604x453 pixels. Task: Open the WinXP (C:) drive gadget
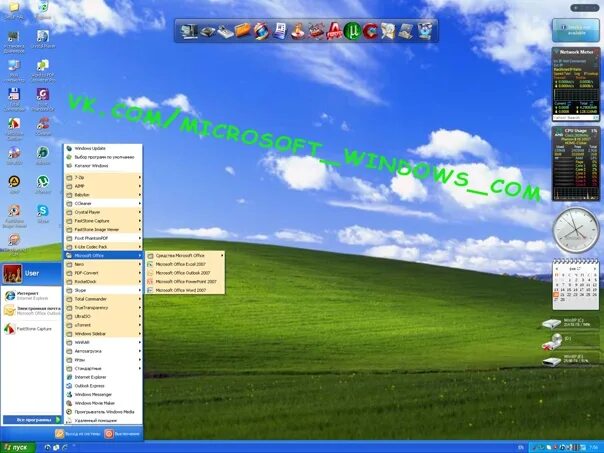(570, 323)
